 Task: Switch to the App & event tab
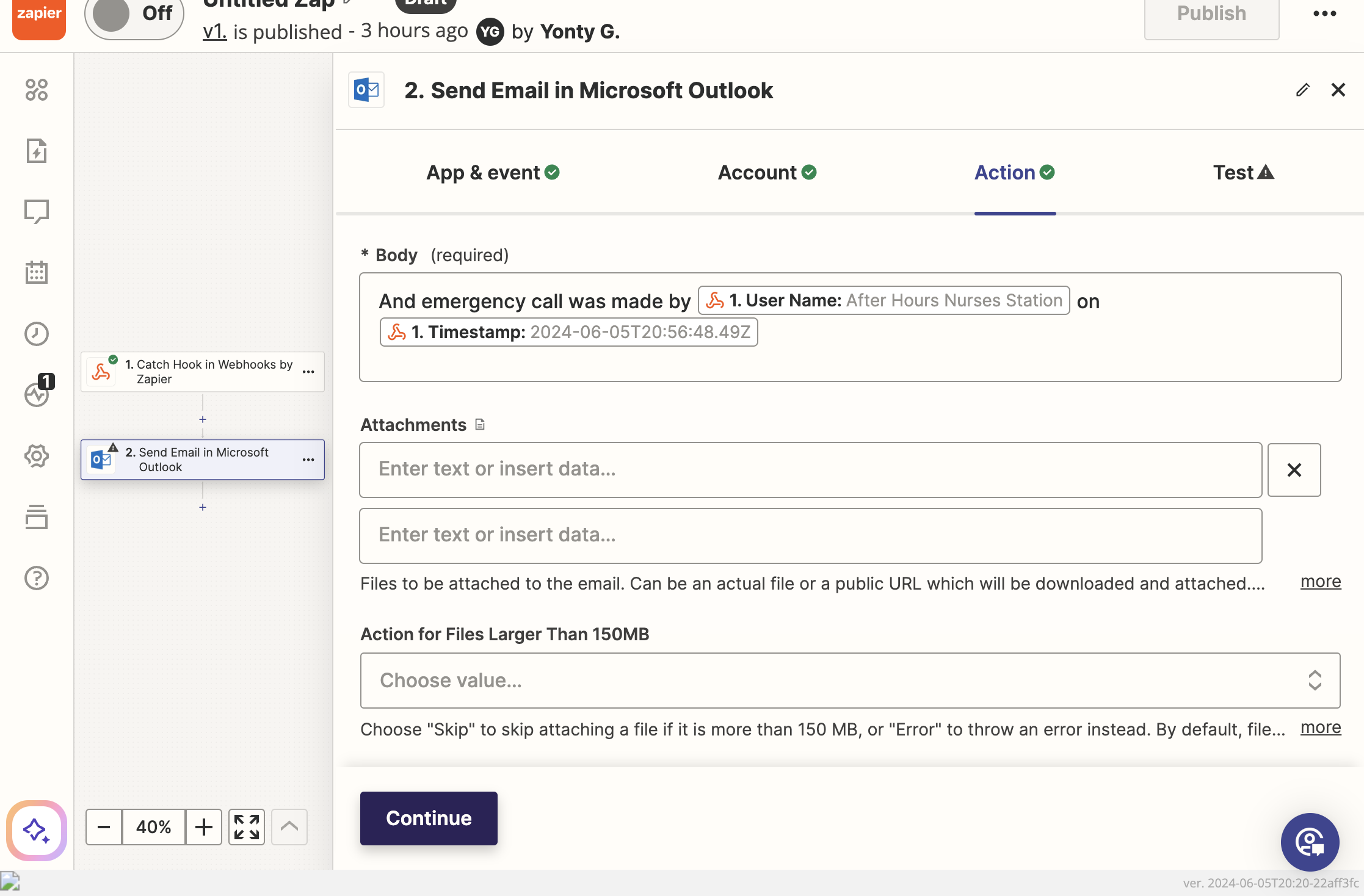(493, 173)
